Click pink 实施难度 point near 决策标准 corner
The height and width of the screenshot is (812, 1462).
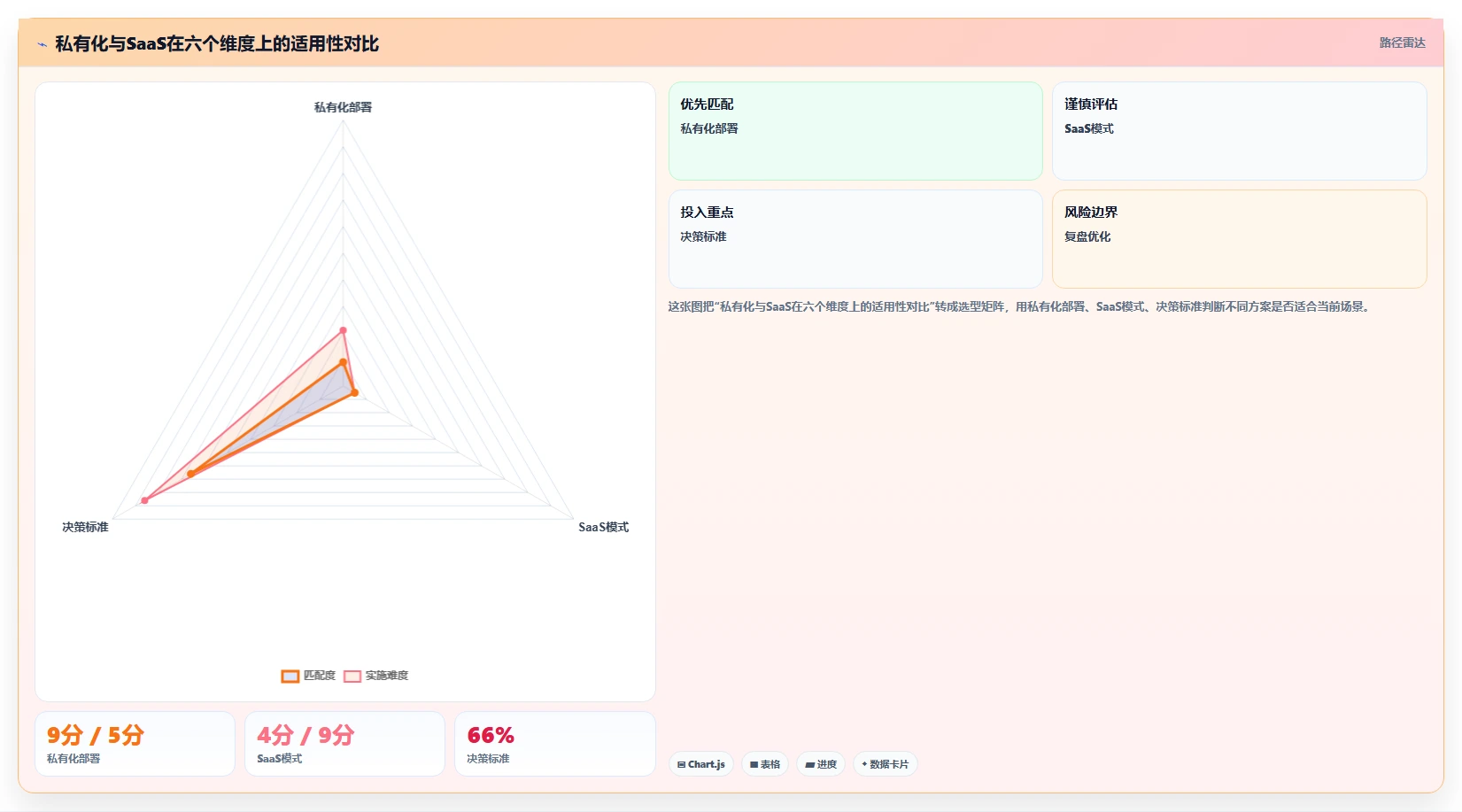click(x=144, y=501)
